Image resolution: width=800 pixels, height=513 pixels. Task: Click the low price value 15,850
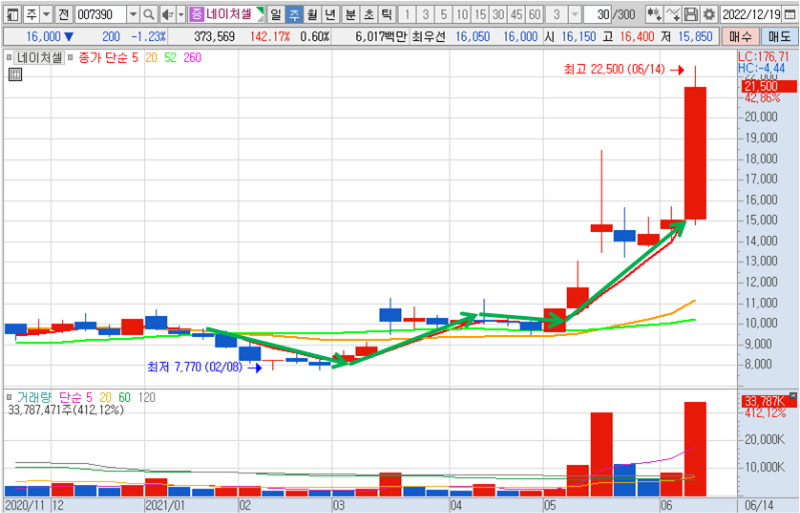click(695, 37)
